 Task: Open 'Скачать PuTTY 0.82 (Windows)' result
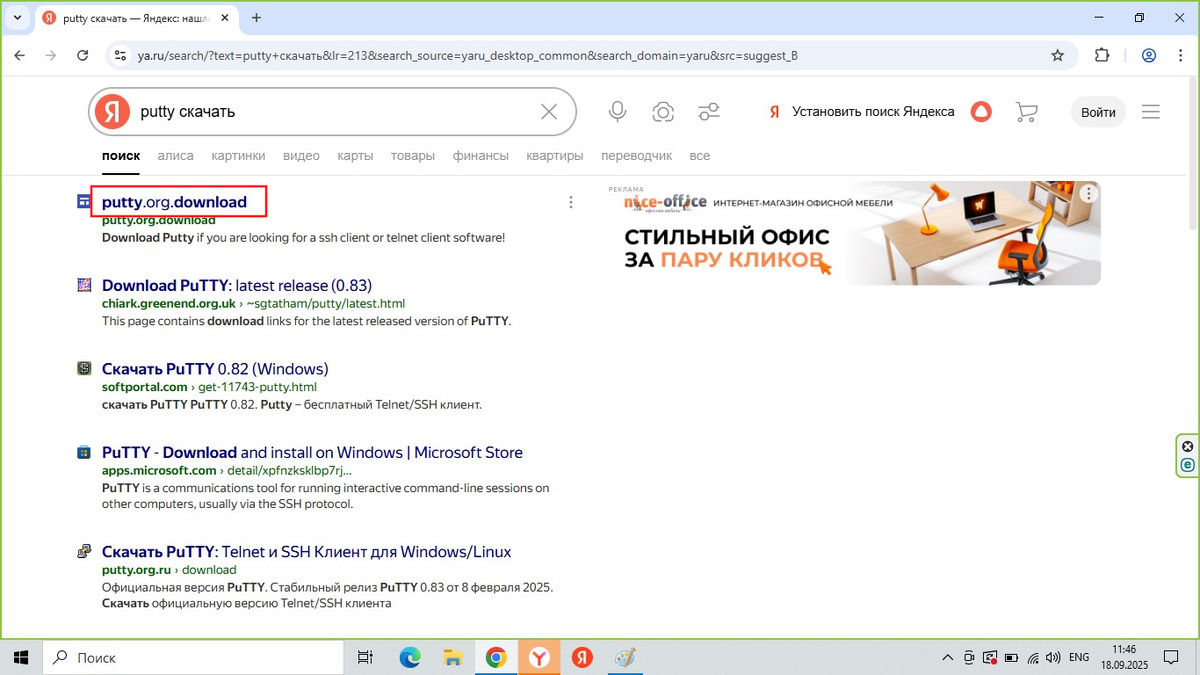(215, 369)
